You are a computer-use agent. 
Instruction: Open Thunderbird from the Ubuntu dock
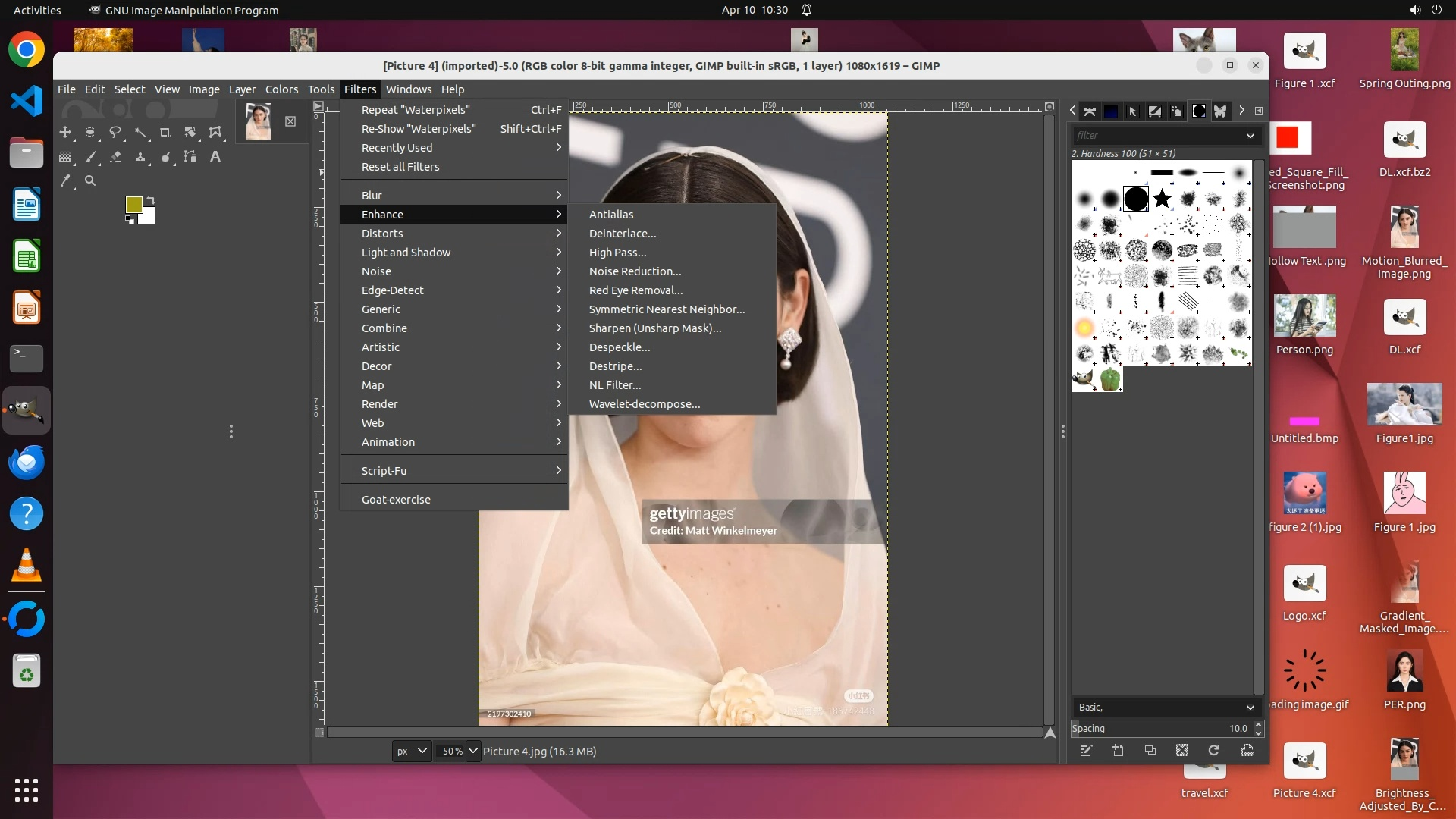(x=27, y=463)
